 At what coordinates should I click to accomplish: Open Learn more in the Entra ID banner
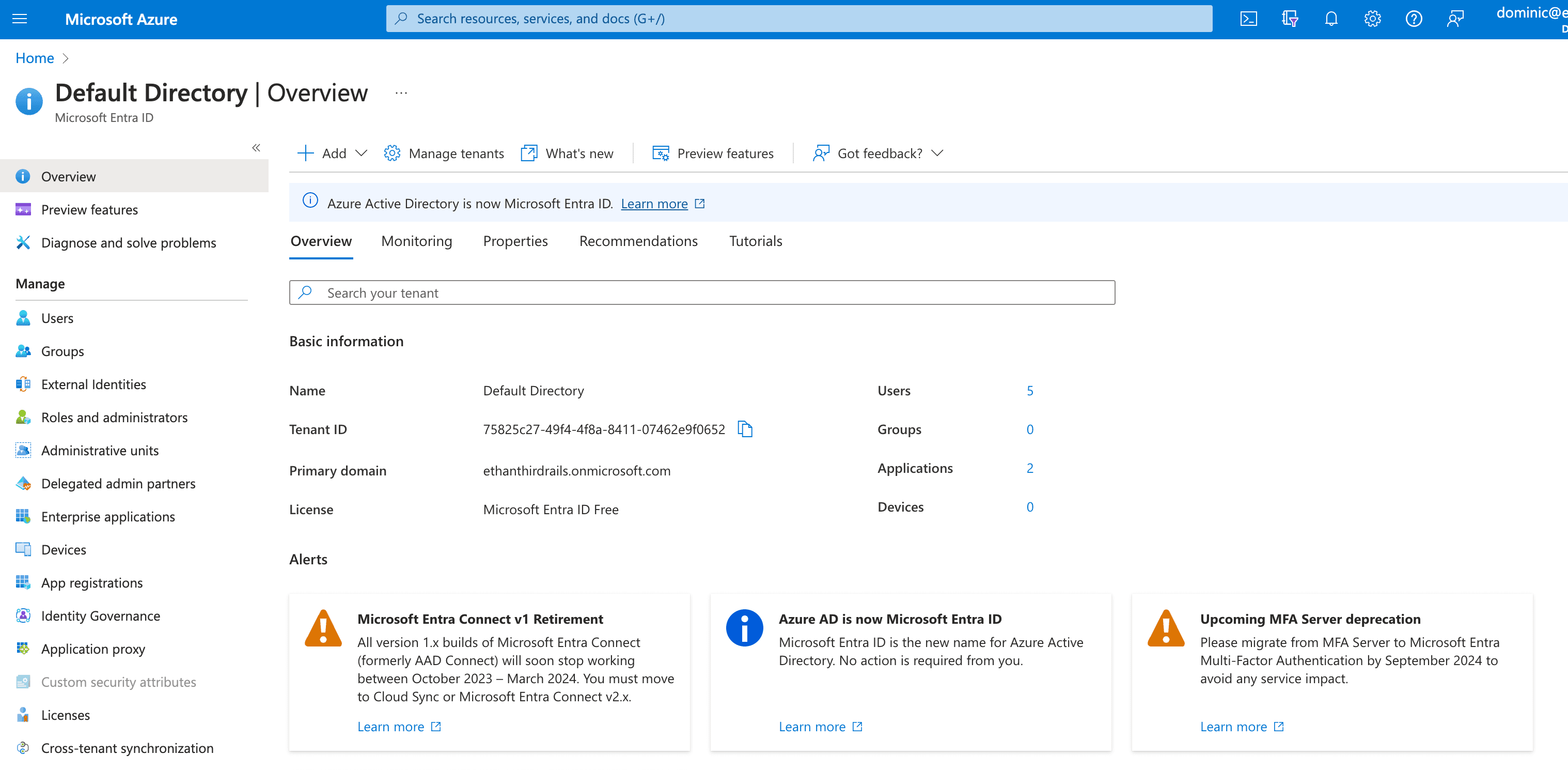(654, 204)
